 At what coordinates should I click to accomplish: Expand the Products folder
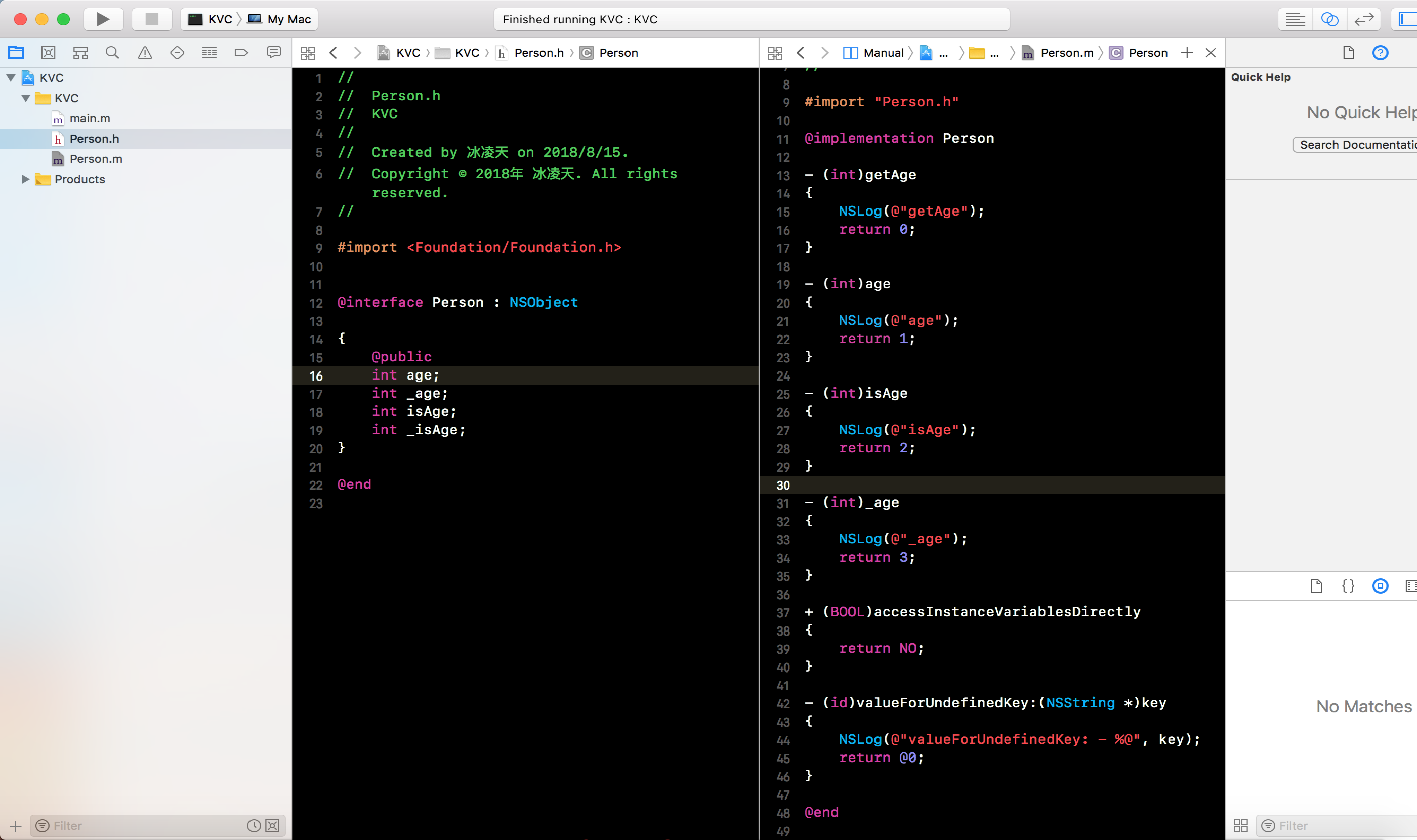point(25,179)
